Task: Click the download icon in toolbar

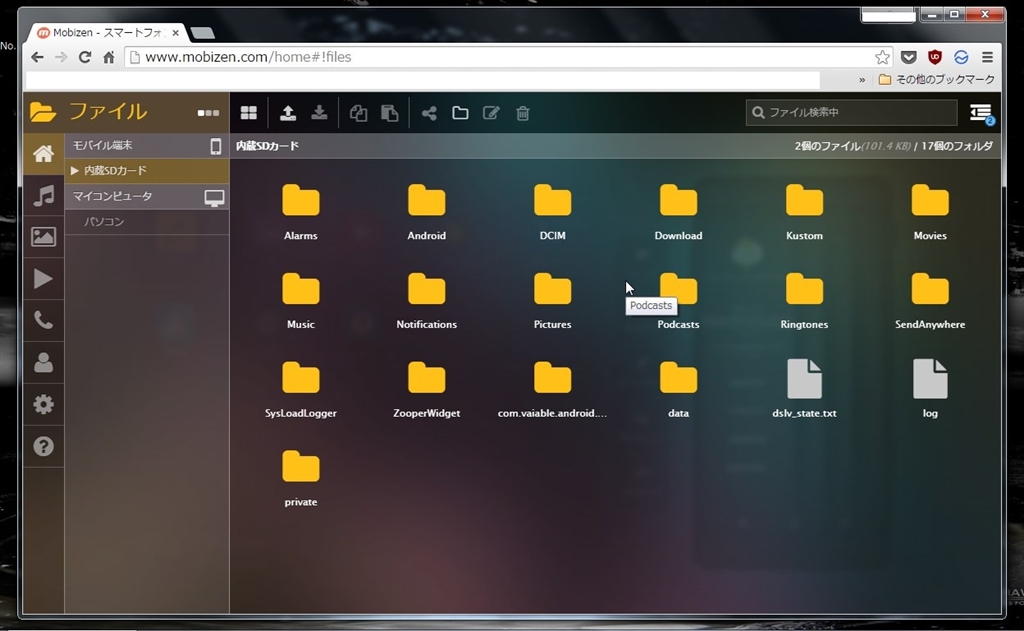Action: pos(319,113)
